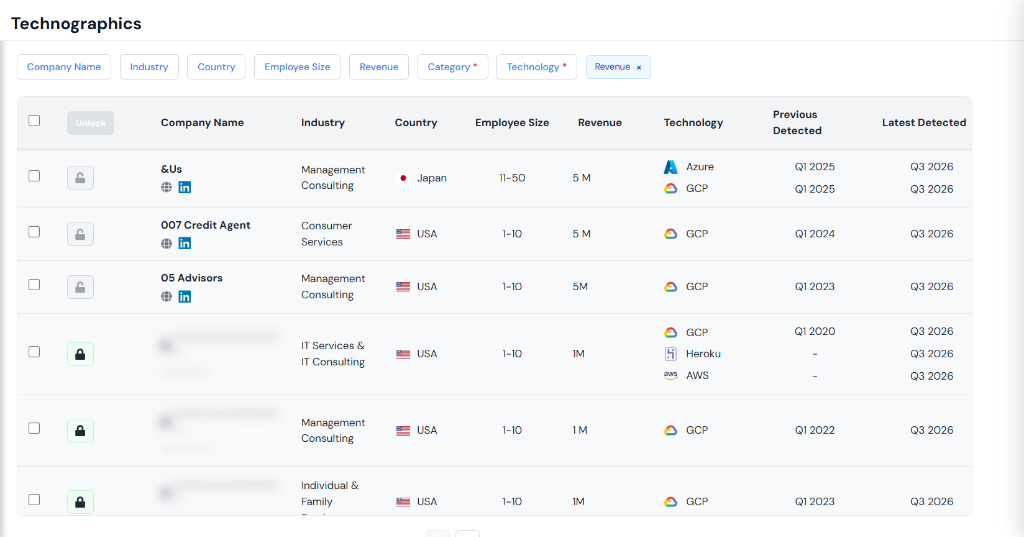Open 05 Advisors website globe icon
This screenshot has width=1024, height=537.
point(167,297)
